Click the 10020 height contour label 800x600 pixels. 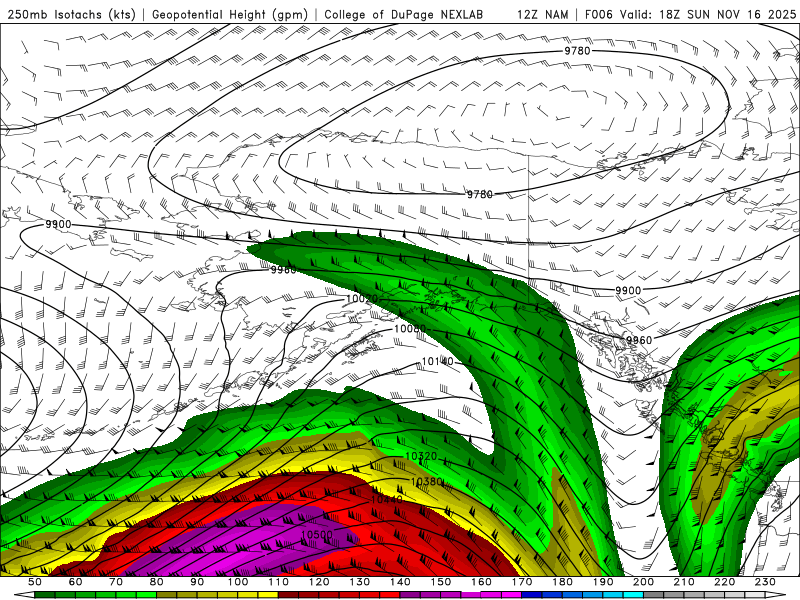[362, 298]
